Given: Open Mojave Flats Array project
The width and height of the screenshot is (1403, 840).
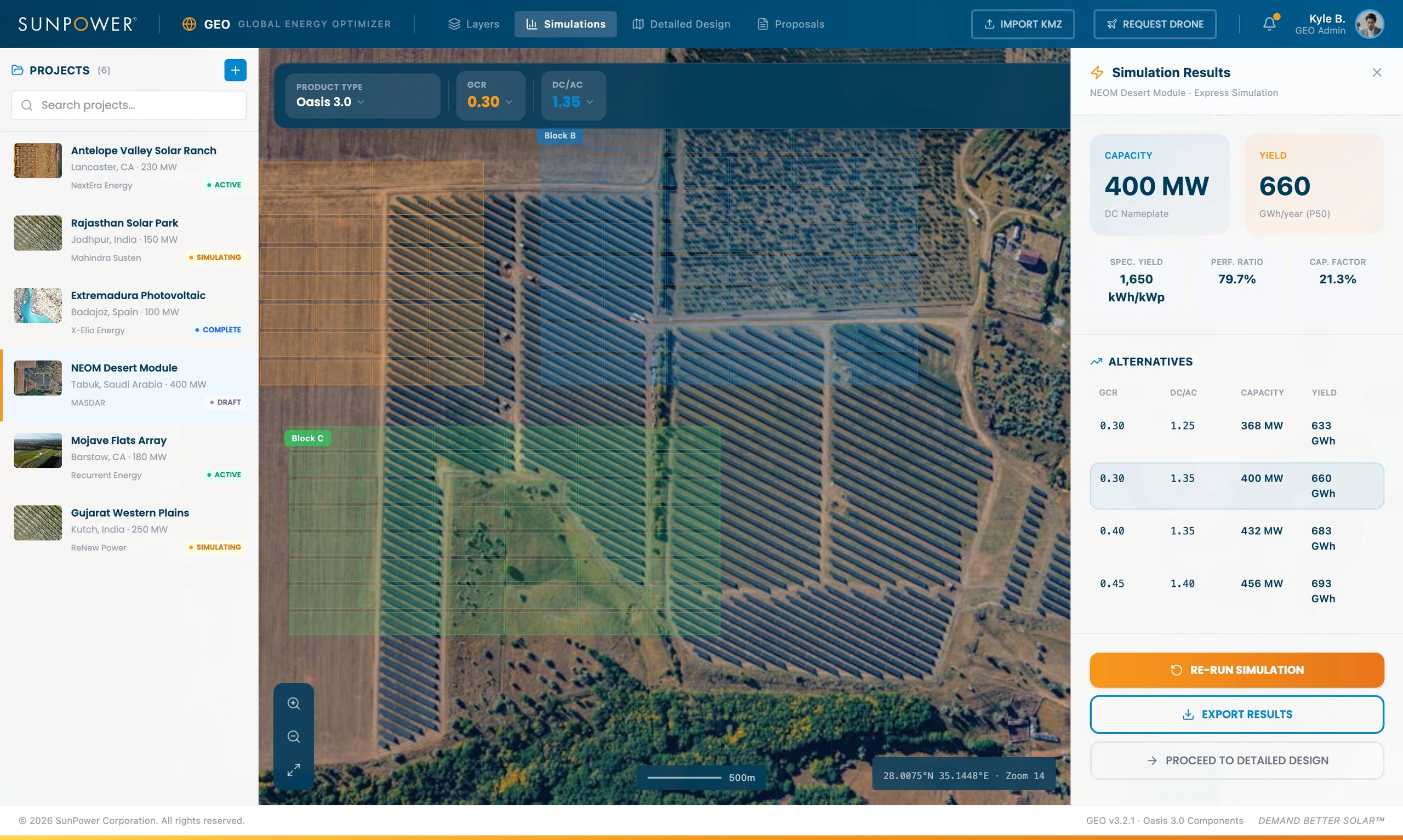Looking at the screenshot, I should point(129,458).
